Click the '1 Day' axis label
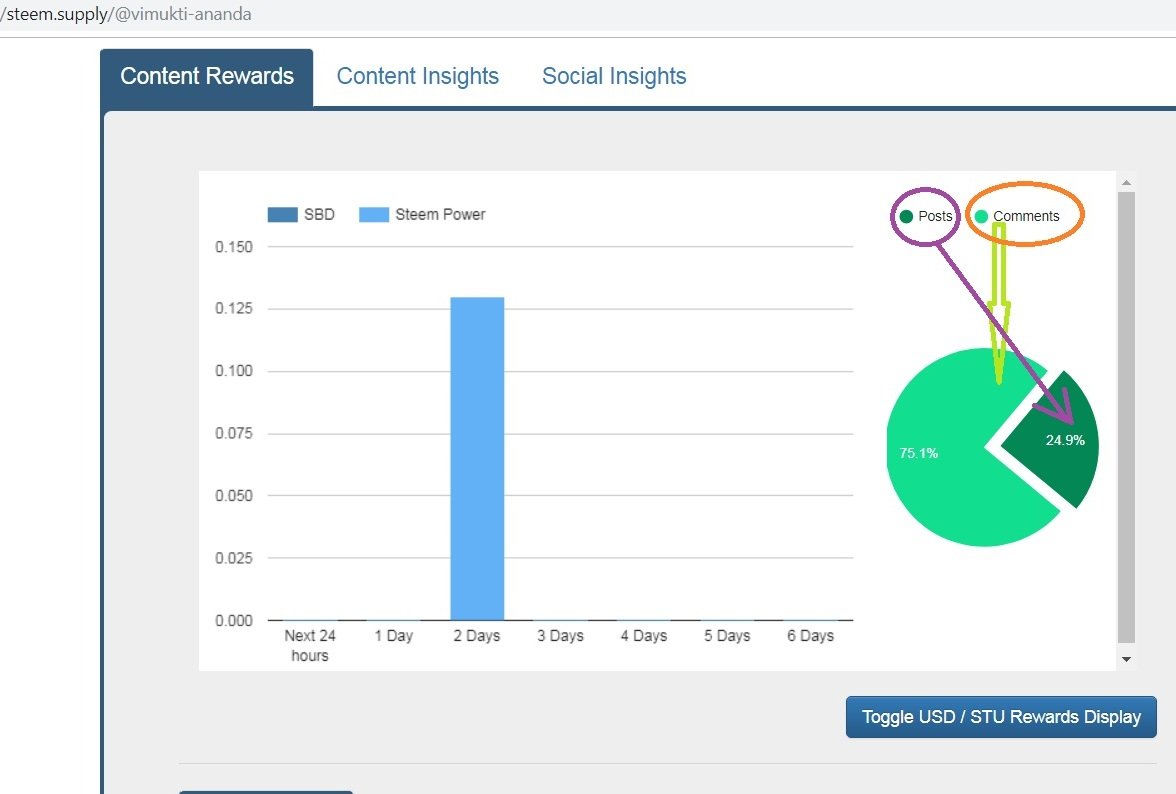This screenshot has width=1176, height=794. point(394,636)
